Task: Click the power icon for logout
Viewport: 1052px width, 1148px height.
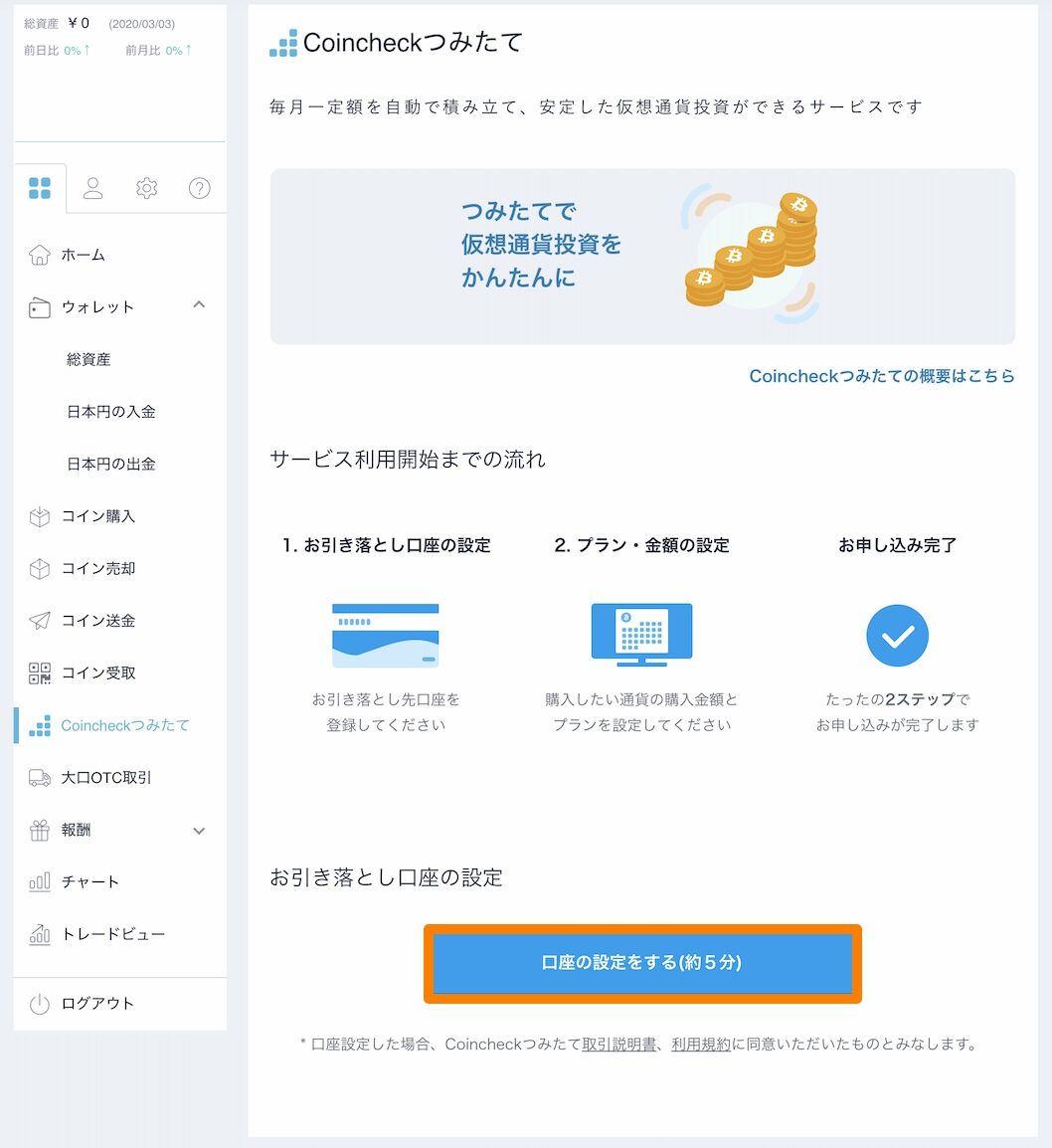Action: point(40,1004)
